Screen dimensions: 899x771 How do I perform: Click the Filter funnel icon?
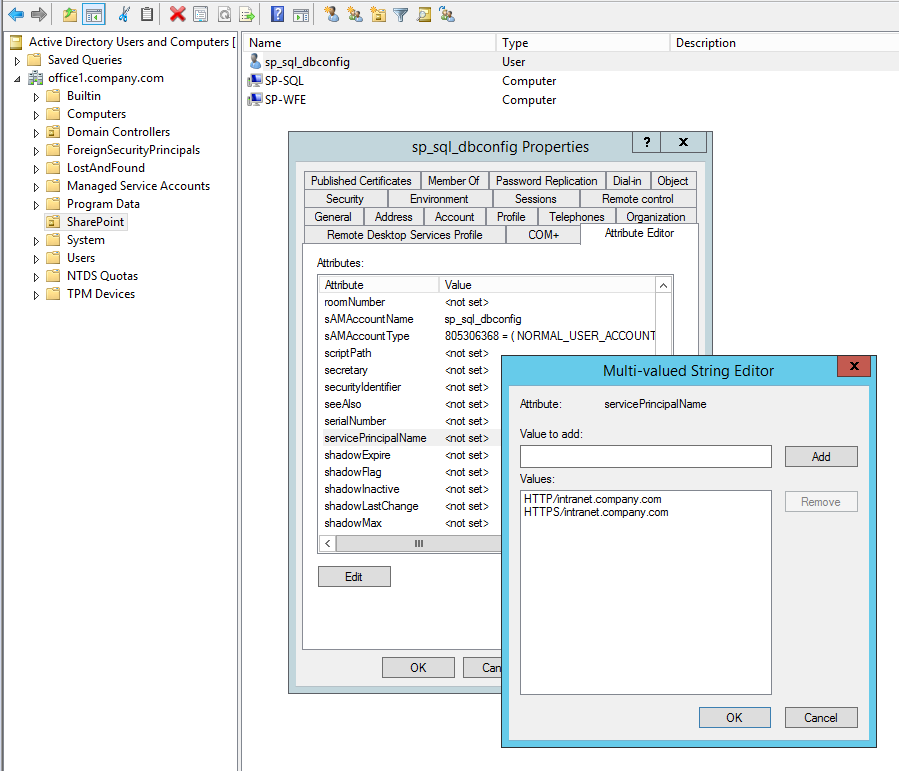coord(401,14)
